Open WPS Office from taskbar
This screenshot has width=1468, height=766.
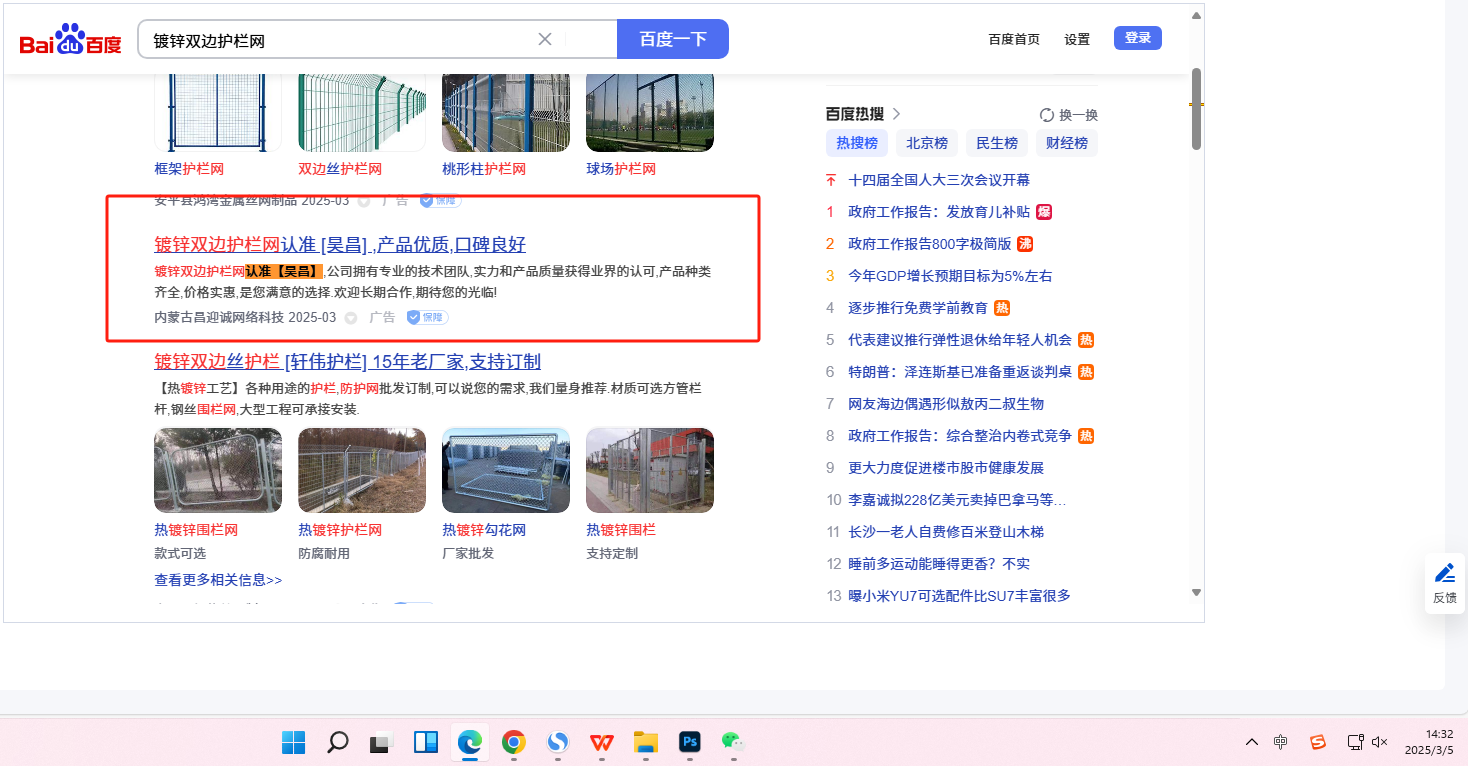click(x=601, y=742)
